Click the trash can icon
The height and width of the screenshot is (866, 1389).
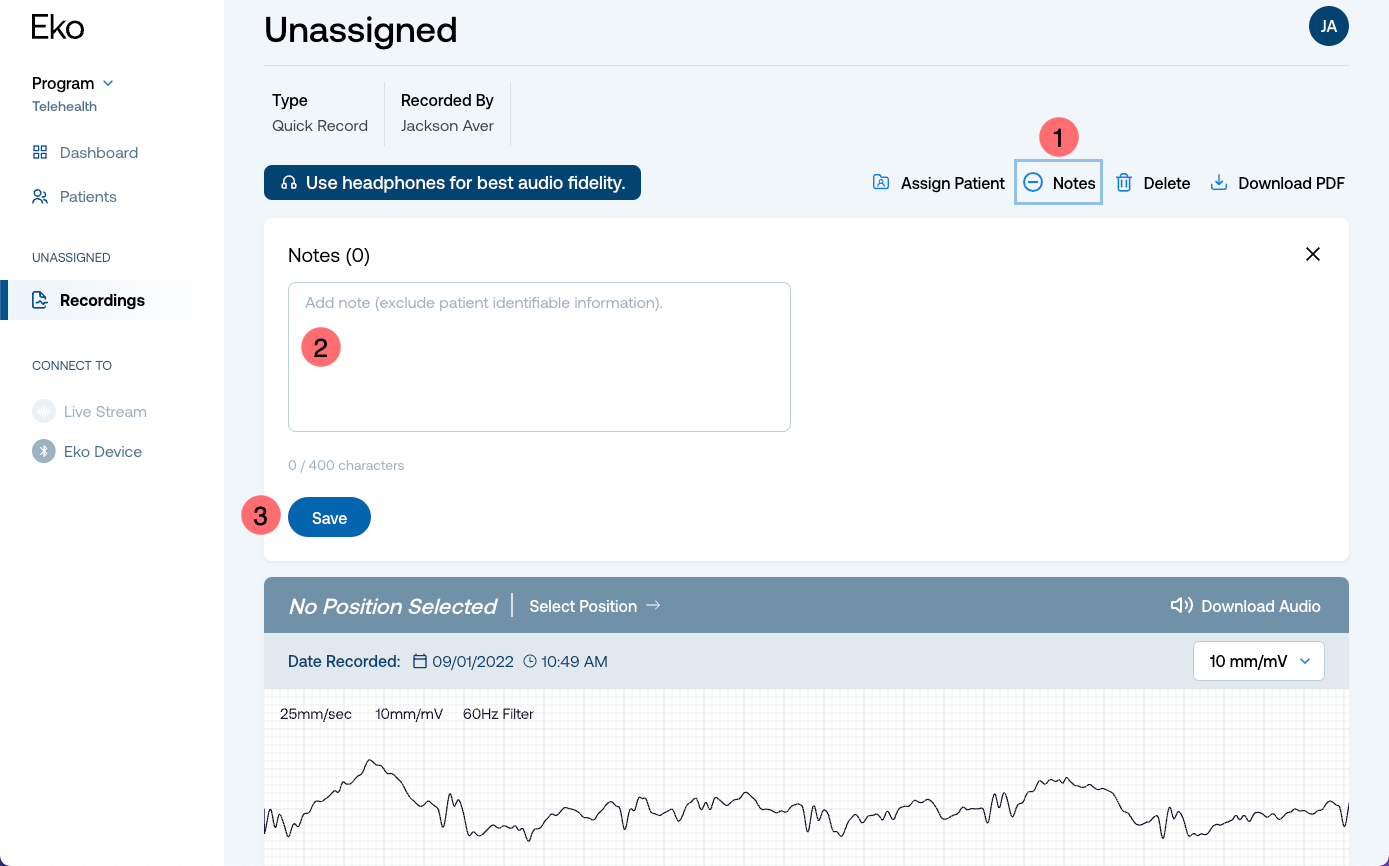[x=1124, y=183]
